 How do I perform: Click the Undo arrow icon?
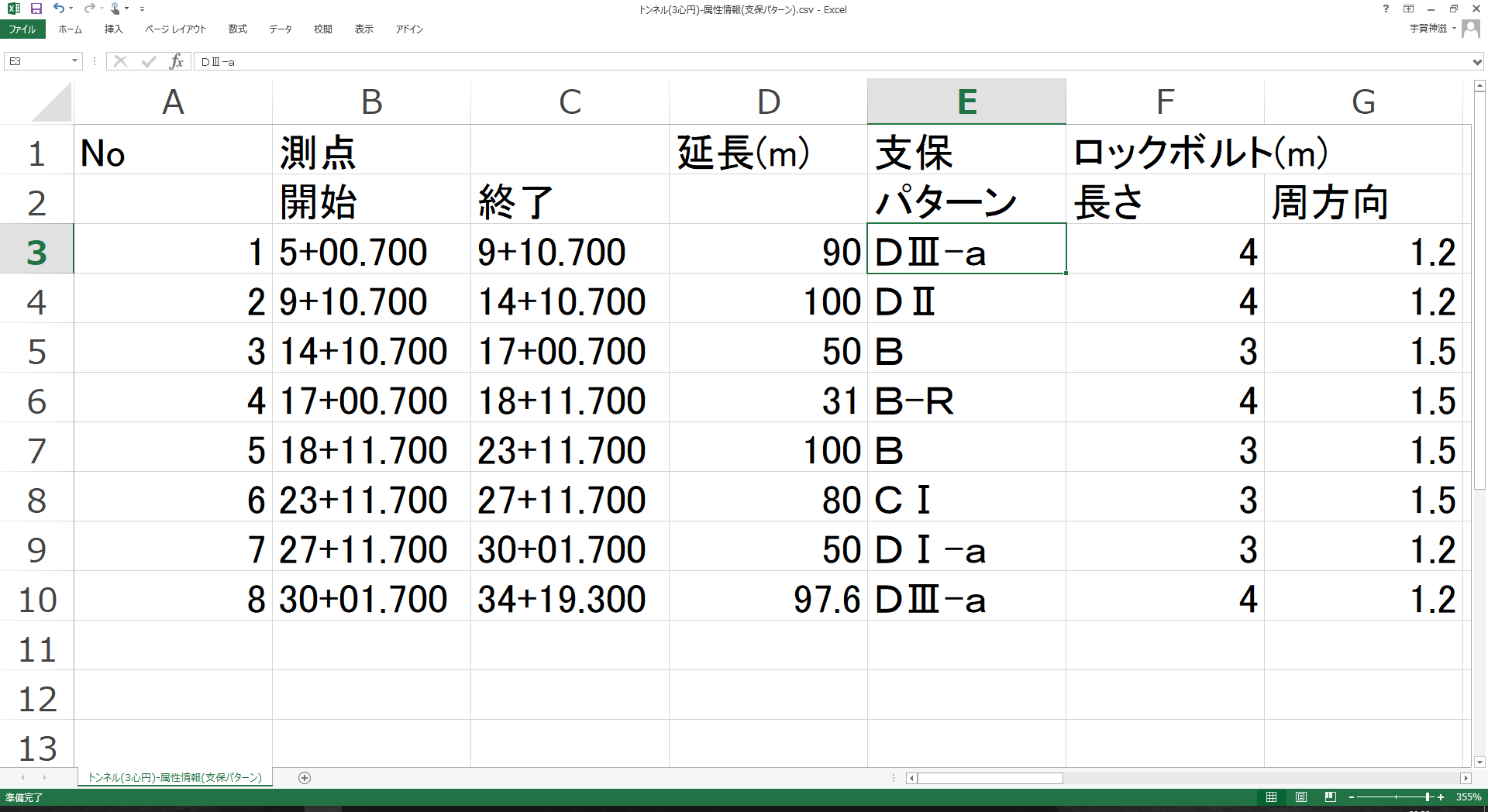click(59, 9)
